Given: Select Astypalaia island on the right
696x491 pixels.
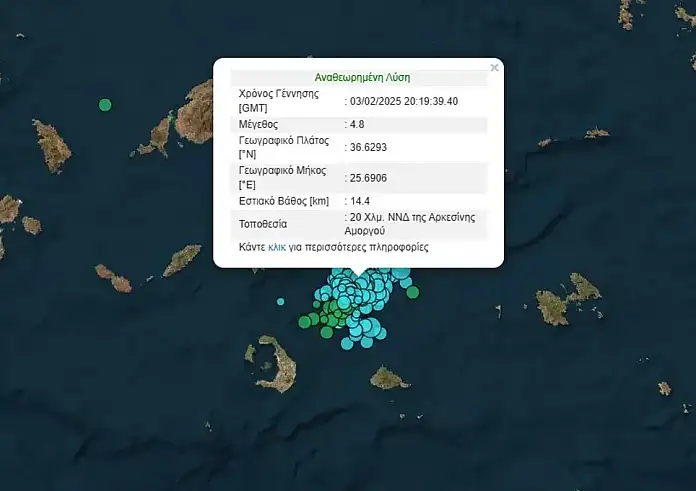Looking at the screenshot, I should pos(565,299).
